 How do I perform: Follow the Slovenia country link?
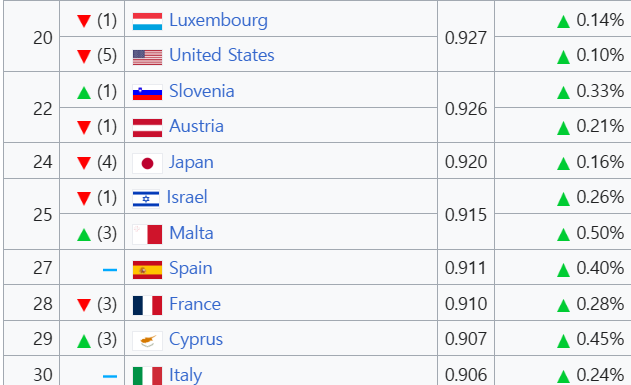pos(201,91)
